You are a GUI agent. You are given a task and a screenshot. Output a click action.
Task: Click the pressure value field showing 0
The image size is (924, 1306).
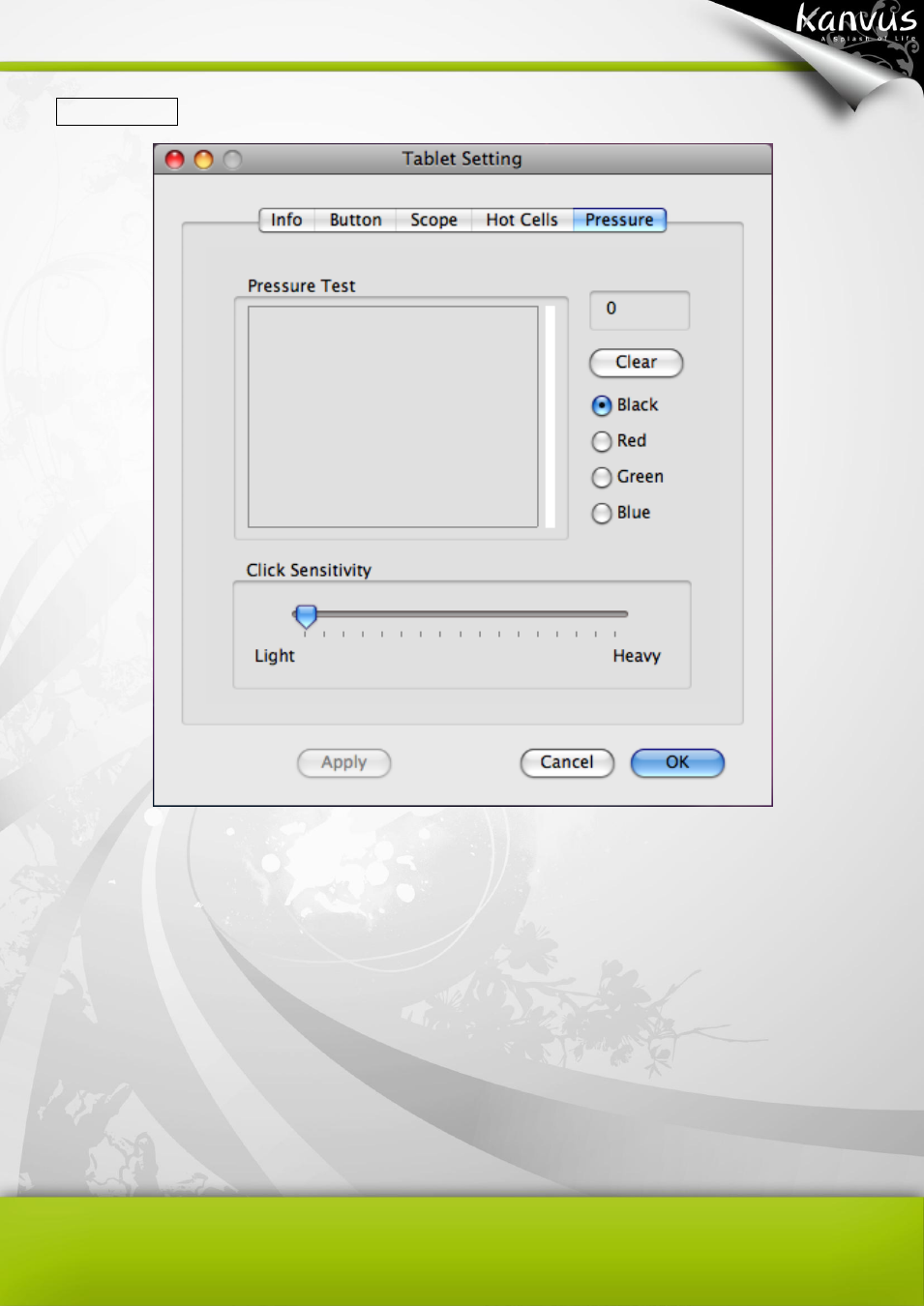tap(640, 310)
